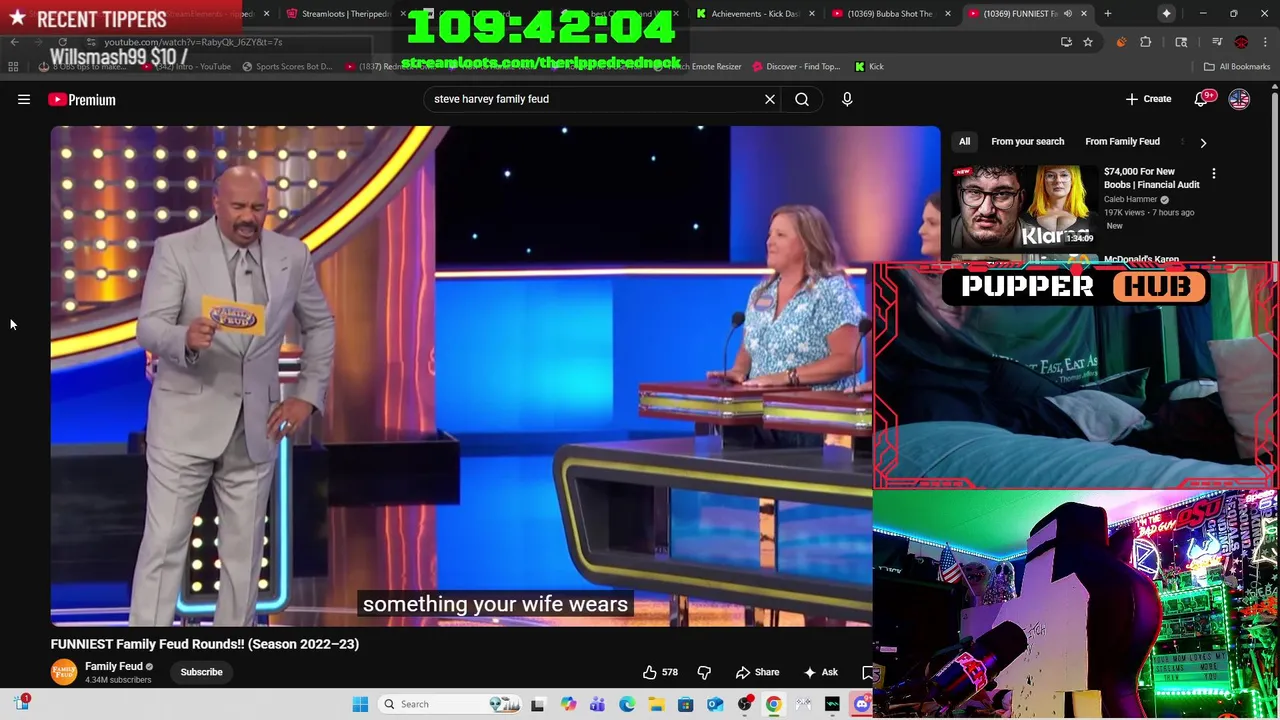Switch to Streamloots browser tab
Image resolution: width=1280 pixels, height=720 pixels.
click(x=346, y=14)
